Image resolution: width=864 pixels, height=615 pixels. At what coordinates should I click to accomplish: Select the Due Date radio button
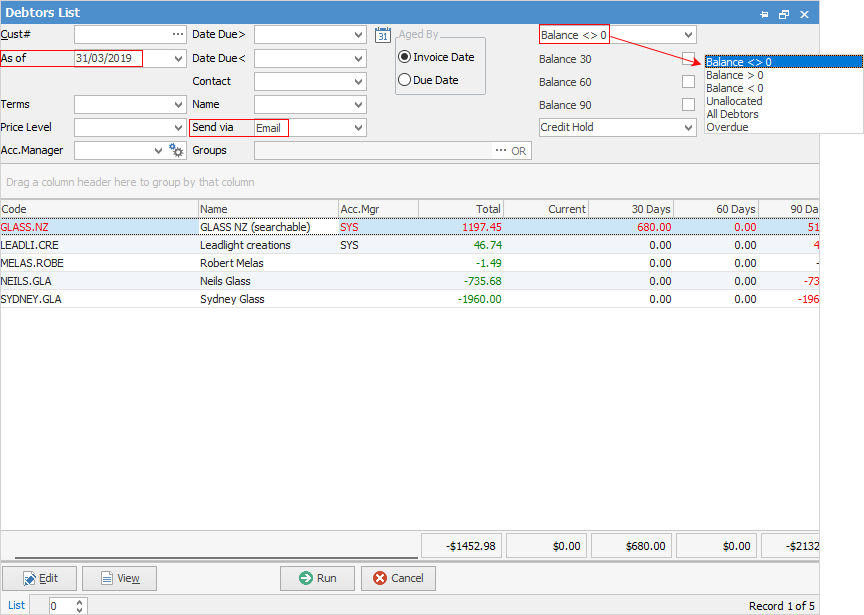coord(405,80)
